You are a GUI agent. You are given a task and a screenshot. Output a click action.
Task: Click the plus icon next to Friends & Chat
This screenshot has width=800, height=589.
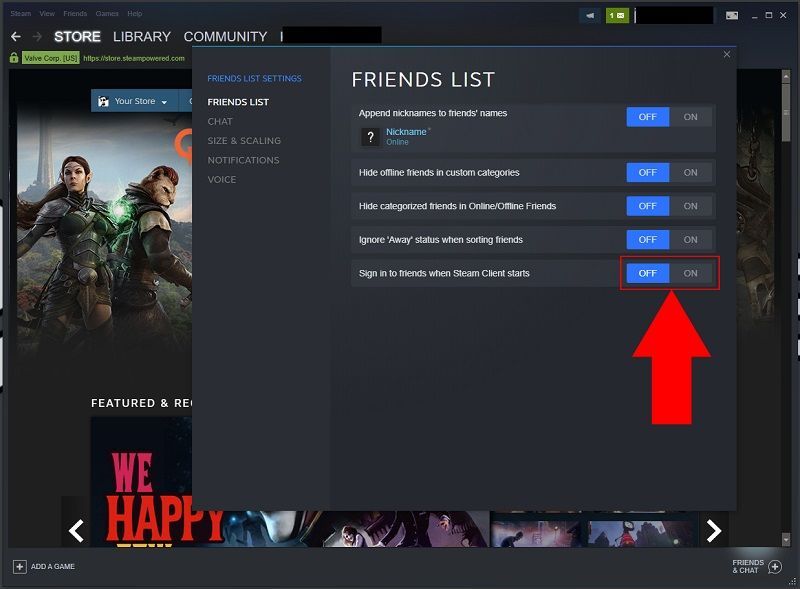pos(774,567)
